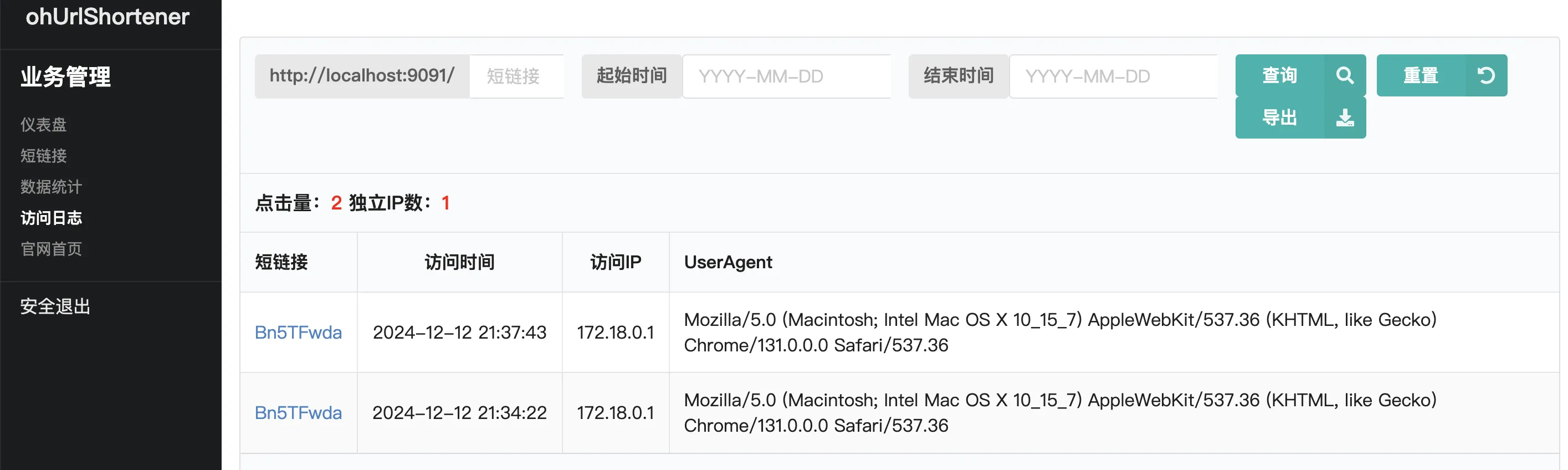1568x470 pixels.
Task: Click the 重置 reset button
Action: pos(1441,75)
